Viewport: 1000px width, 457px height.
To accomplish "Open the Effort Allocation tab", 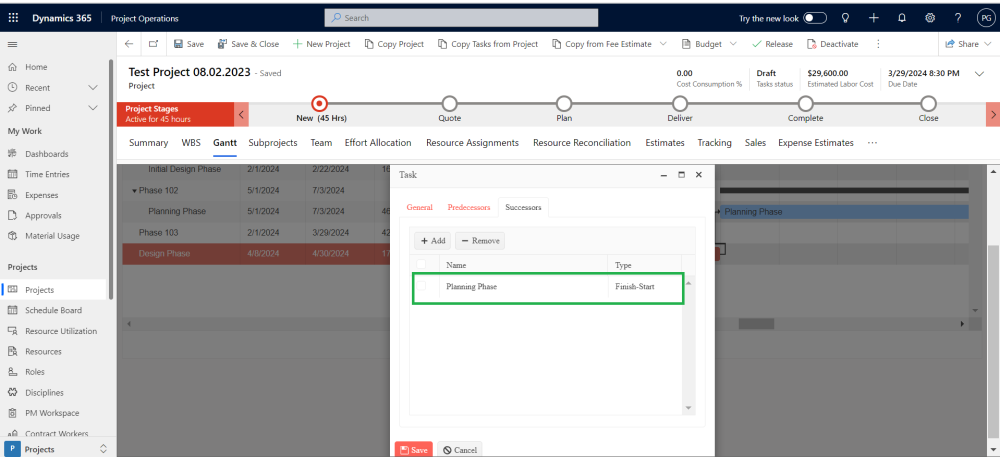I will pos(378,143).
